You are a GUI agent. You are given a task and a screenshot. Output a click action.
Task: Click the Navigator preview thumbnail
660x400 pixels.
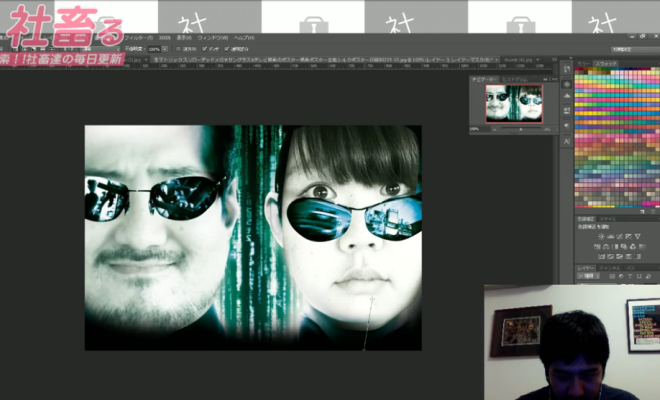pyautogui.click(x=514, y=101)
